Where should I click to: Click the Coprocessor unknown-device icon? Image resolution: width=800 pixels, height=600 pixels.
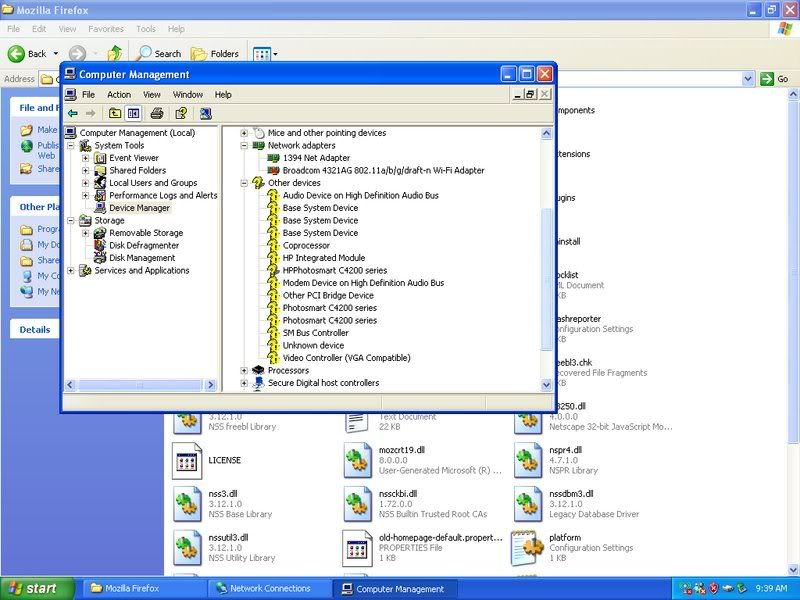pyautogui.click(x=273, y=245)
